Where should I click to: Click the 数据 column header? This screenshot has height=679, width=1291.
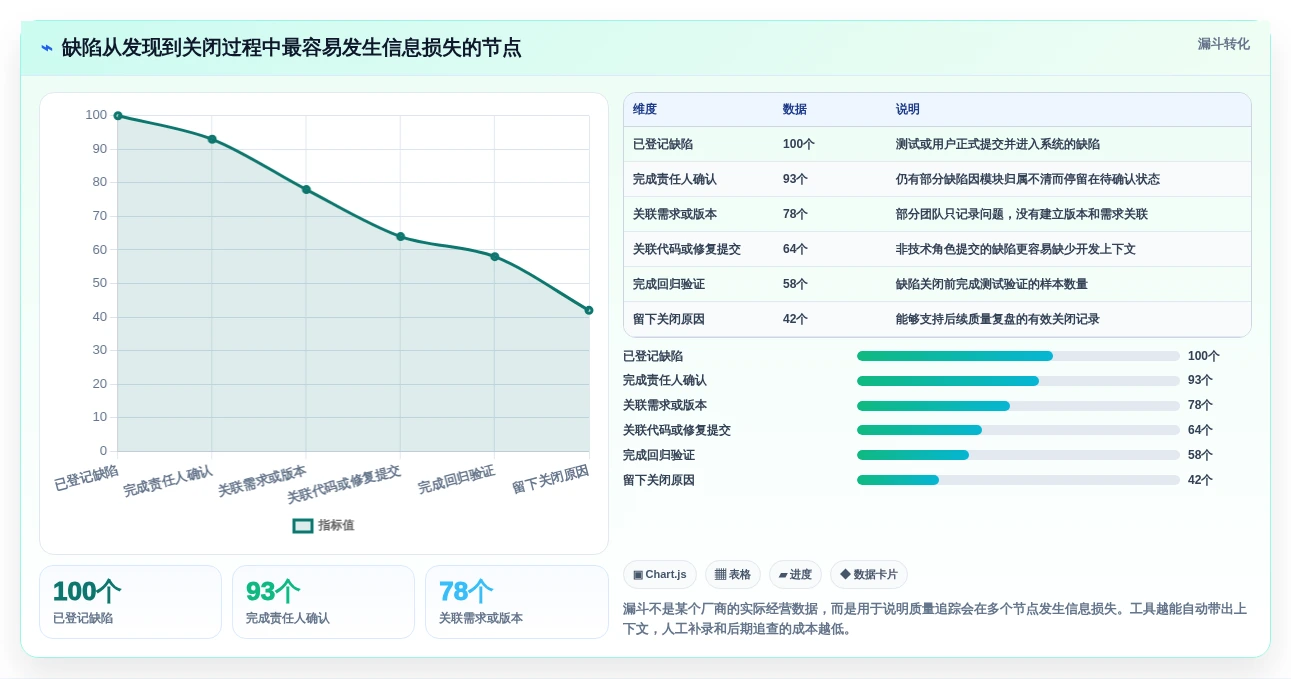795,110
